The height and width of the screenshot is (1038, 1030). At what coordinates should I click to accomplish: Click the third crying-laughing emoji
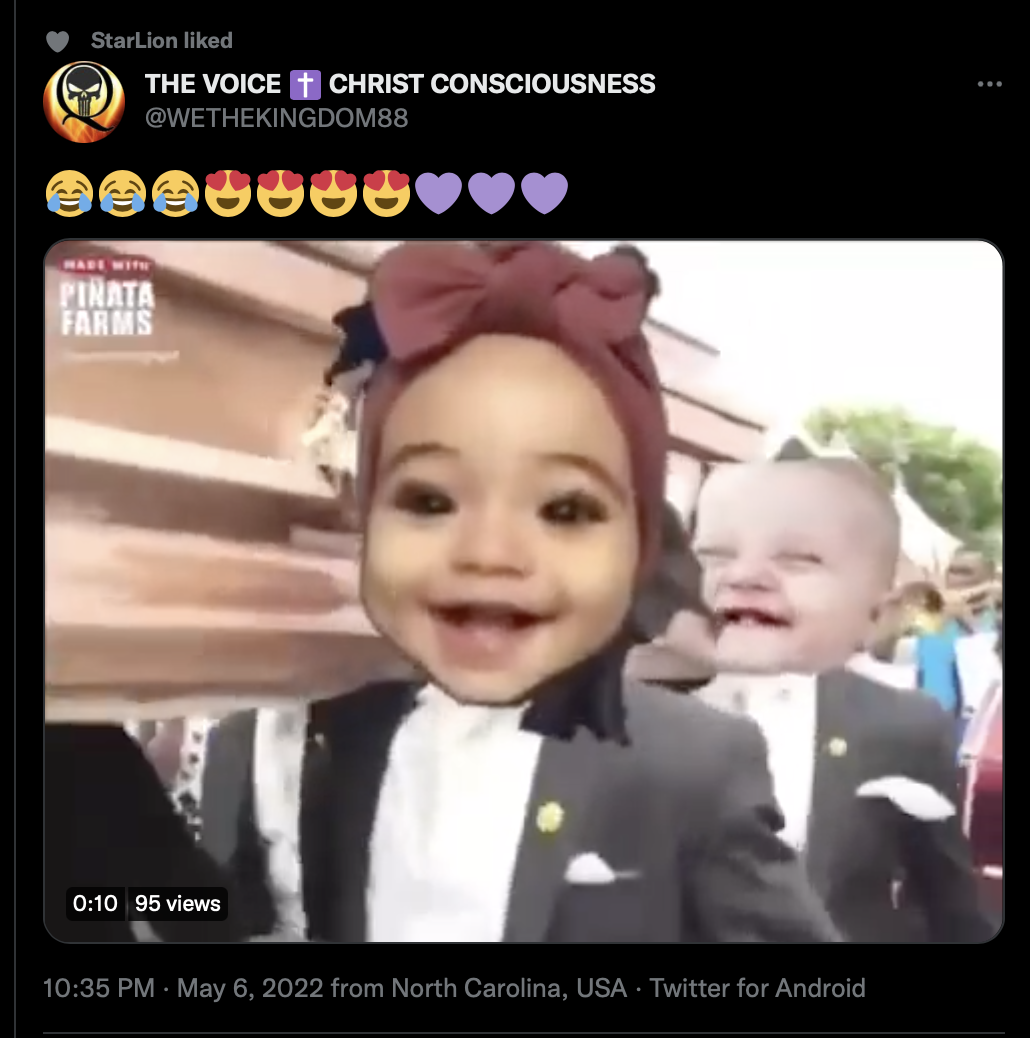pos(175,193)
